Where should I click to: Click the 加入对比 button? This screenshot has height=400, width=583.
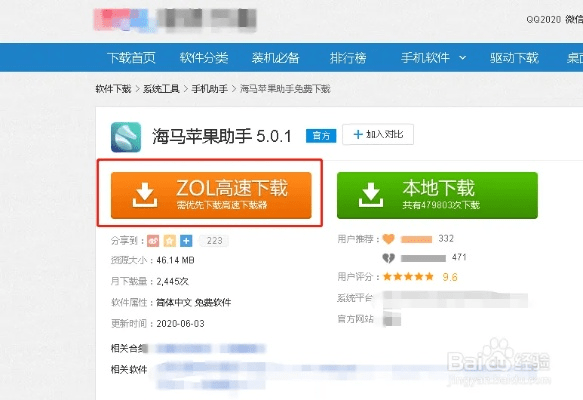[x=378, y=134]
